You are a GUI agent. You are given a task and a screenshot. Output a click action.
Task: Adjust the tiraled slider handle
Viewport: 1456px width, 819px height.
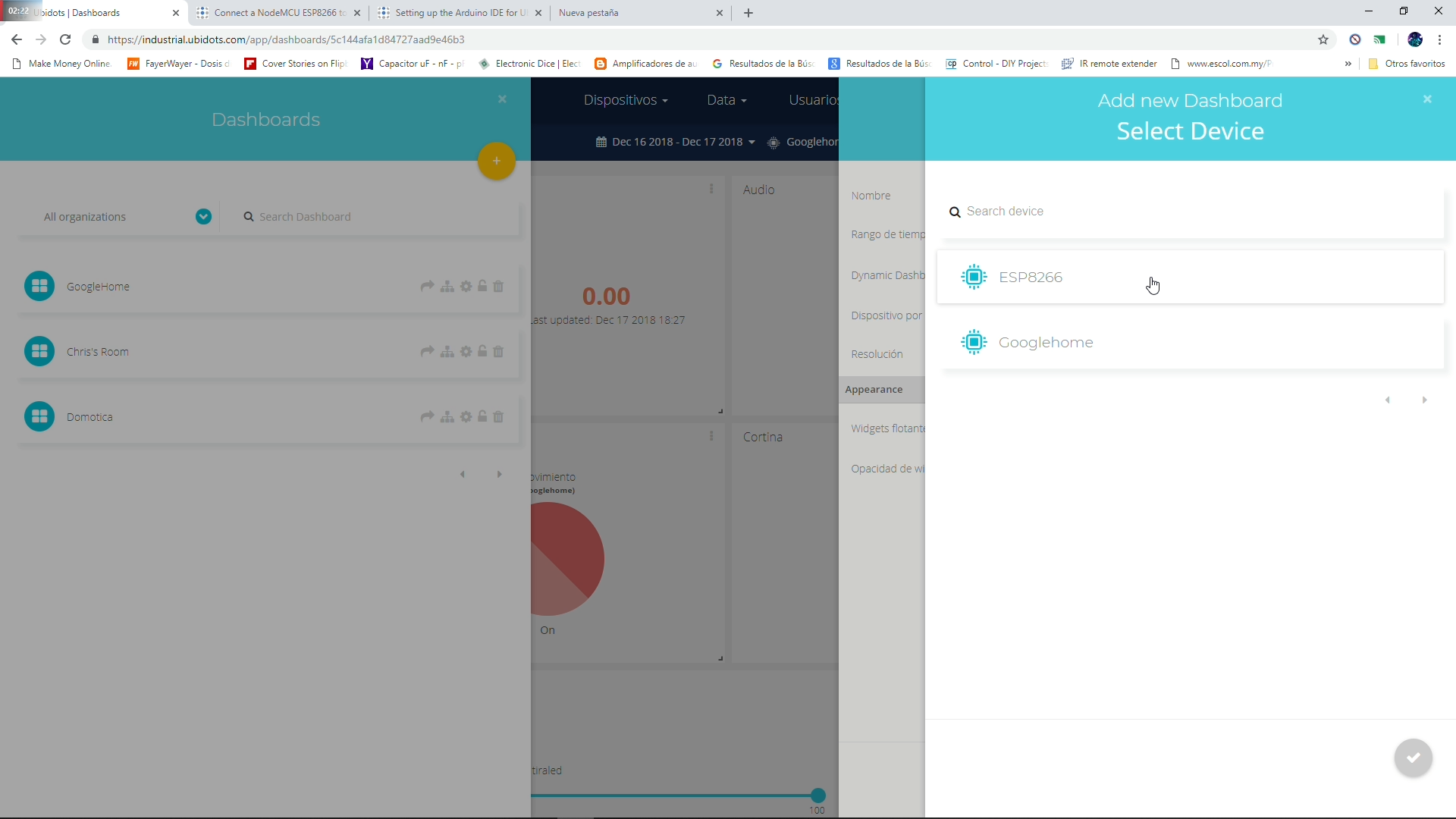point(817,795)
